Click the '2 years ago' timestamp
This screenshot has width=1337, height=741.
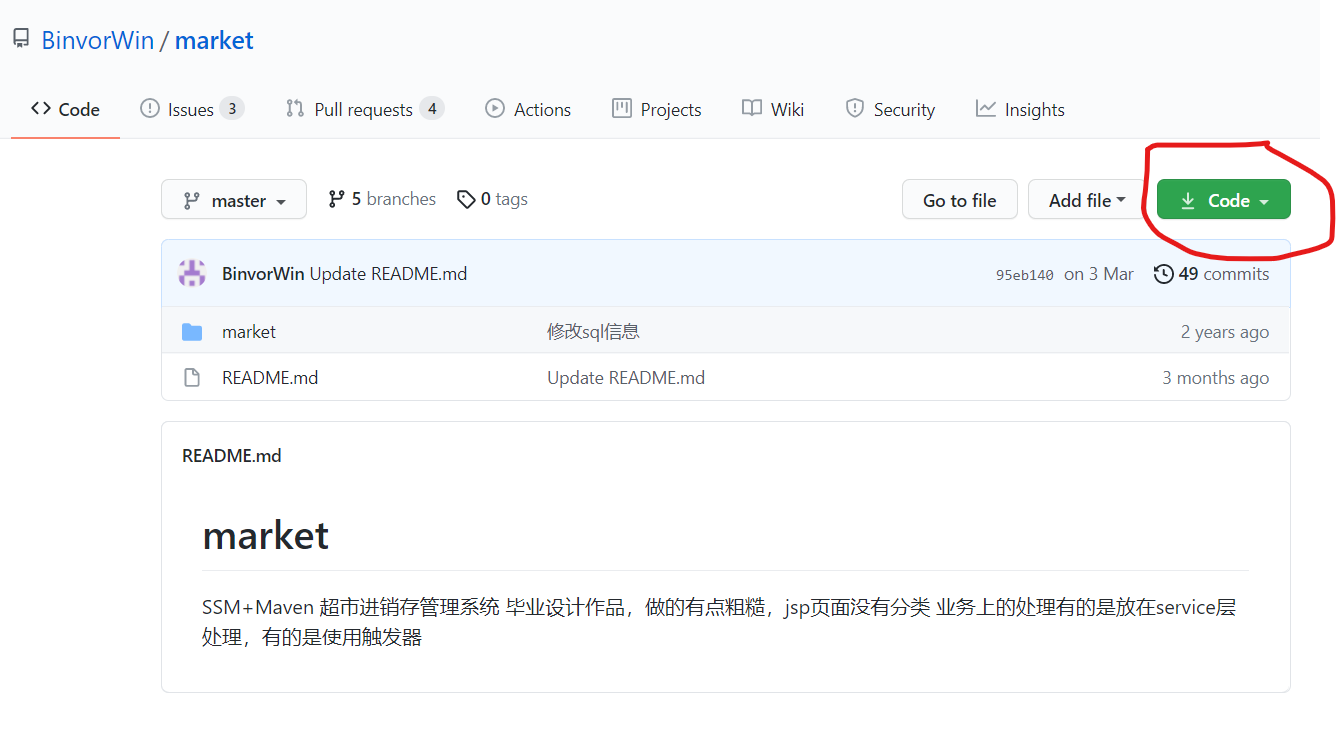tap(1225, 332)
